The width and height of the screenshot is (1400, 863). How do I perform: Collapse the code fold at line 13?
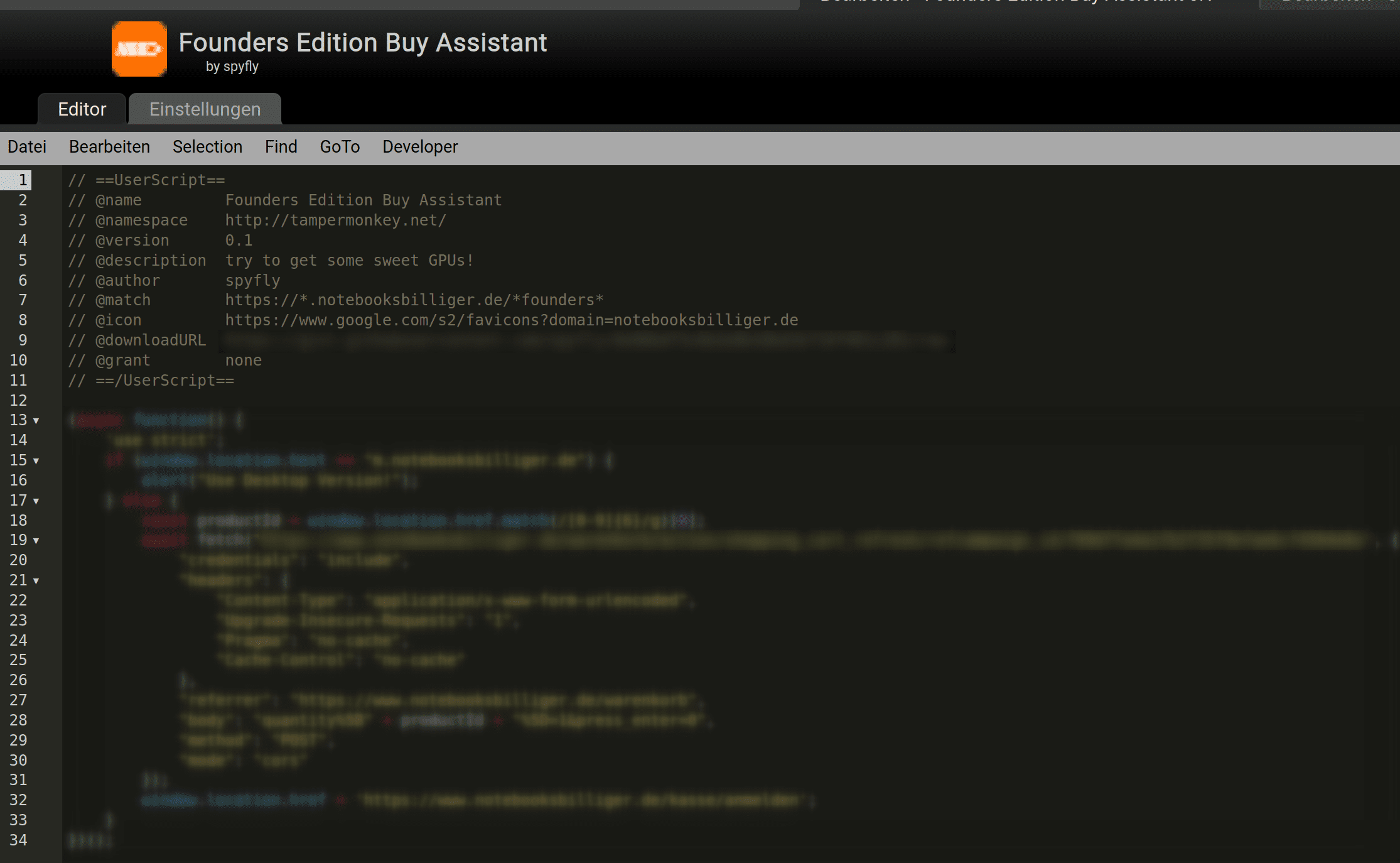[36, 421]
